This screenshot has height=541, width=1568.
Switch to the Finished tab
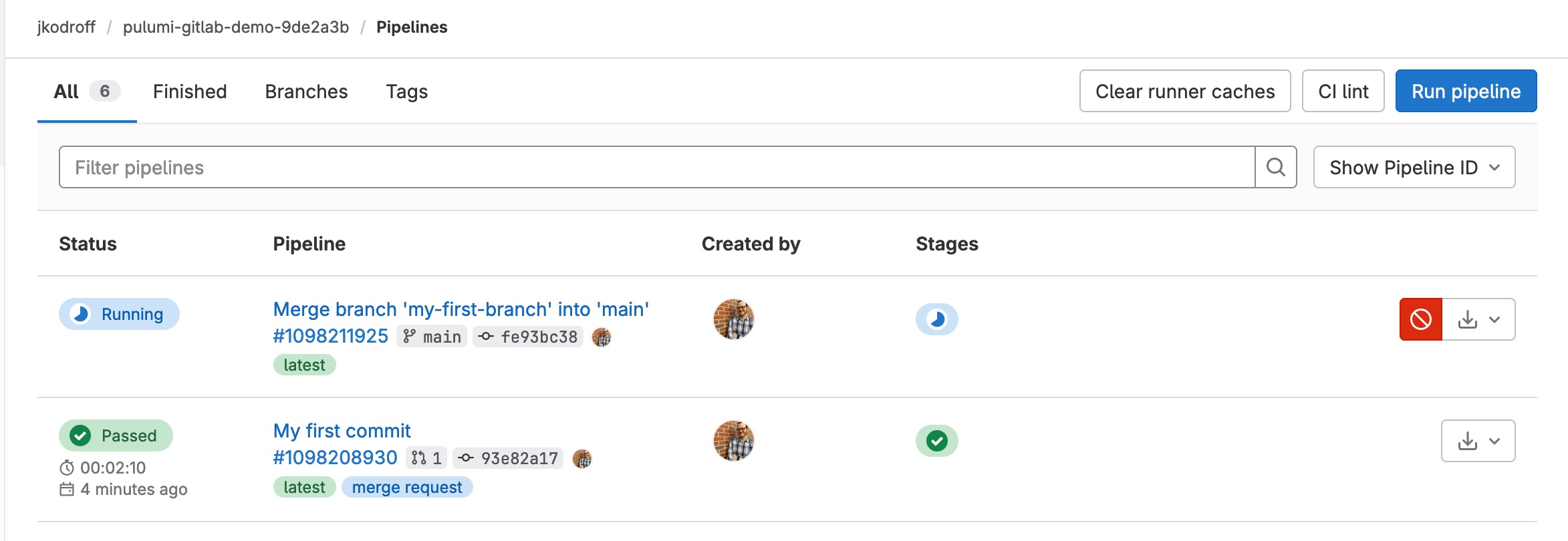pyautogui.click(x=190, y=92)
